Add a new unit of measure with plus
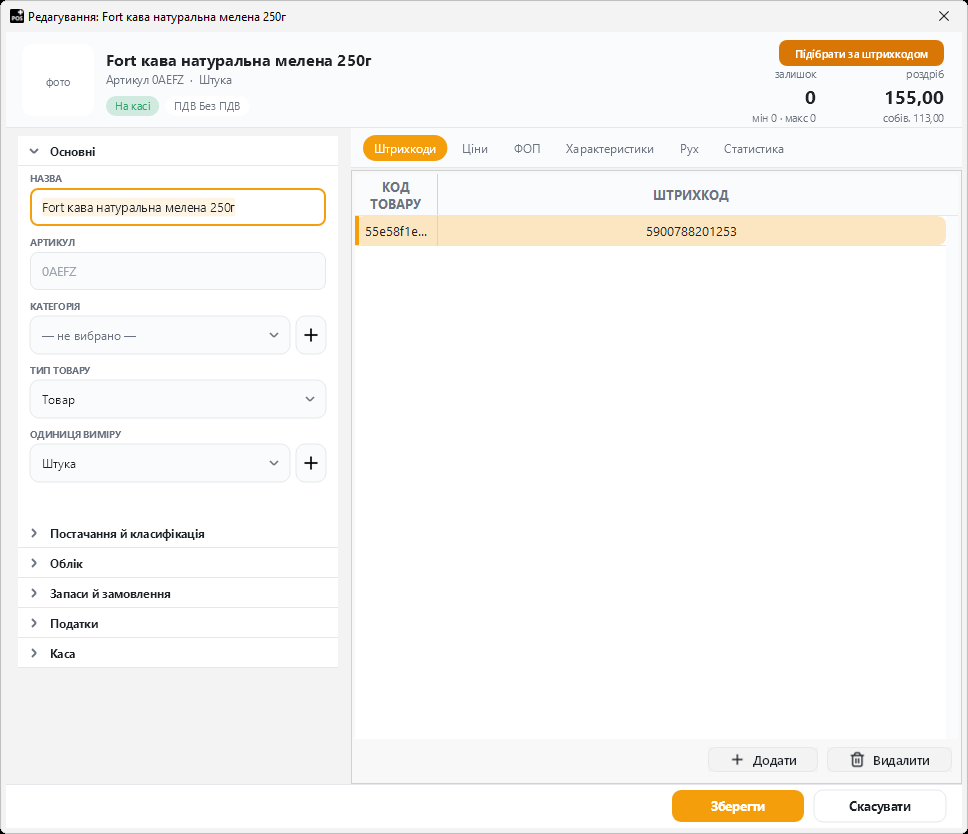 tap(311, 463)
